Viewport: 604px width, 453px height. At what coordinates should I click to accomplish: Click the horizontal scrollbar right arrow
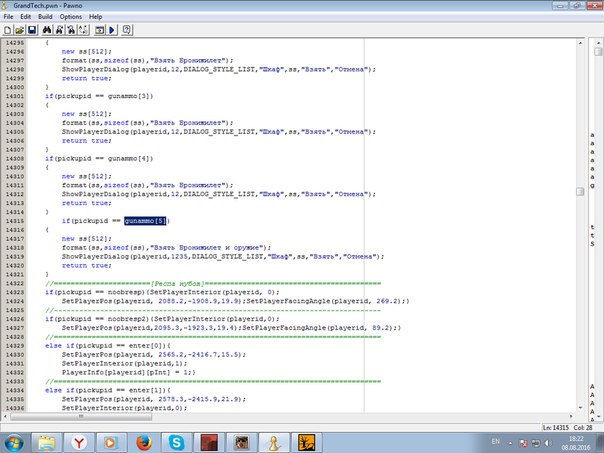pos(571,416)
